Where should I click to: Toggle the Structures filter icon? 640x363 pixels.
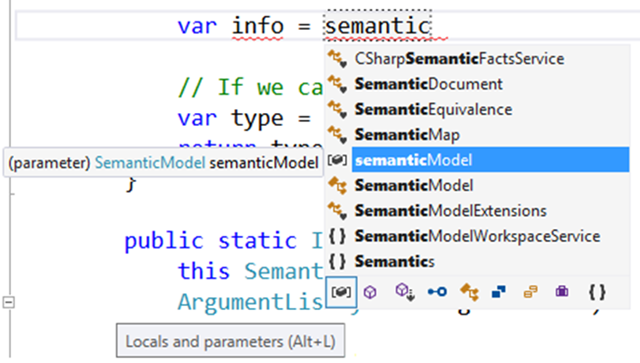[x=499, y=292]
